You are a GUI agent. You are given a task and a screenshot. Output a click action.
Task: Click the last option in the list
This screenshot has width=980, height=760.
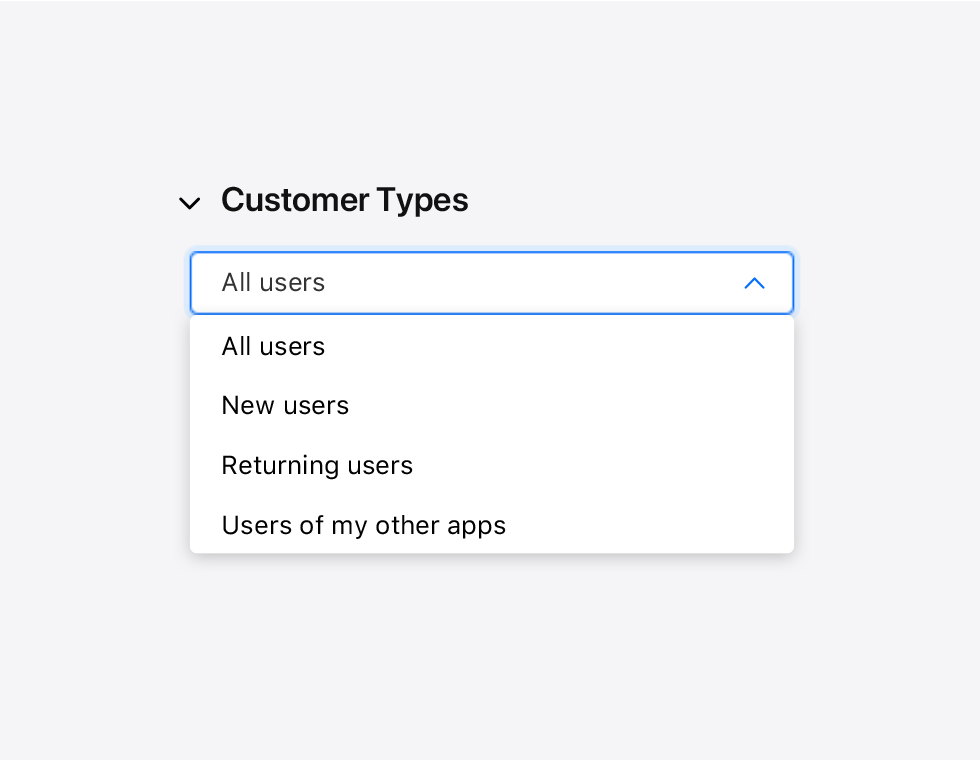363,526
